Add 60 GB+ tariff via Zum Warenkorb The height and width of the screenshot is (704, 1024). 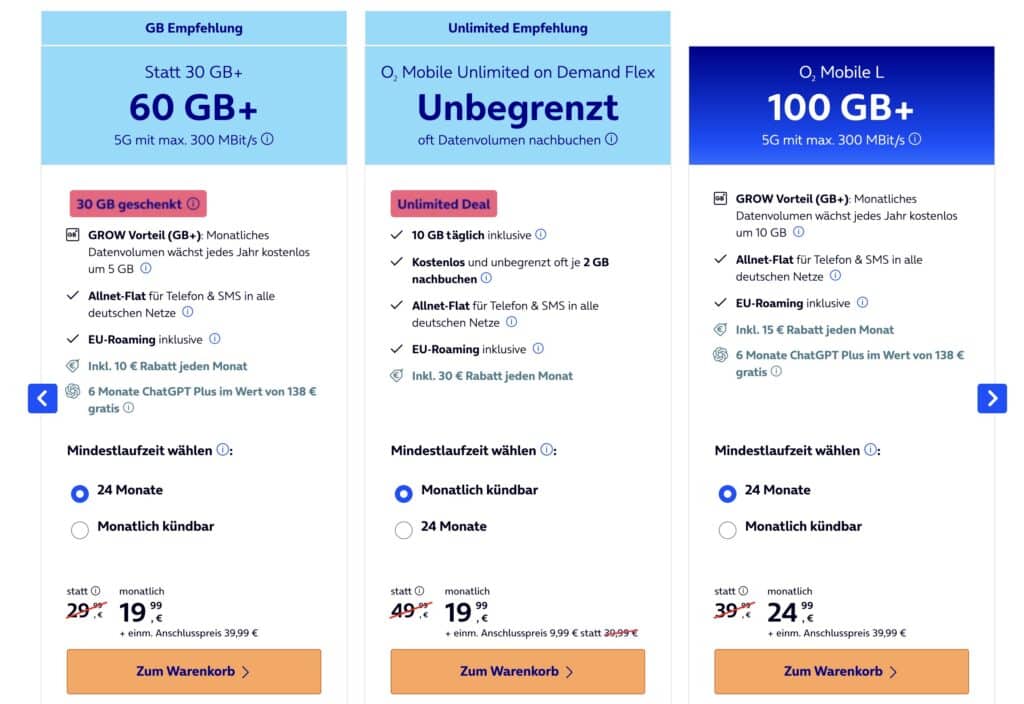tap(194, 671)
